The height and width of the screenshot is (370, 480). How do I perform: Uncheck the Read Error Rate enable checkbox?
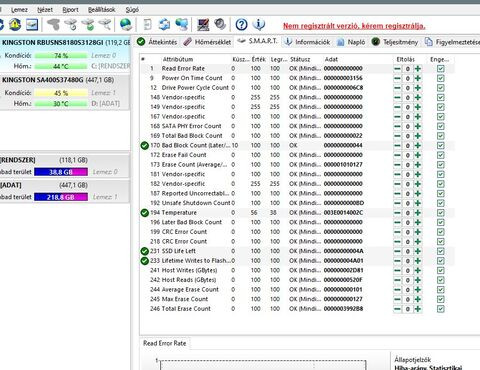(x=441, y=69)
